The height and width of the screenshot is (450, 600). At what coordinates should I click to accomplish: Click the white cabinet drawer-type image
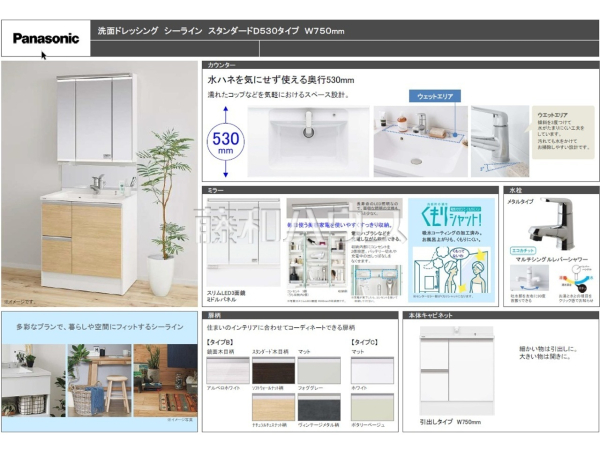pyautogui.click(x=457, y=370)
